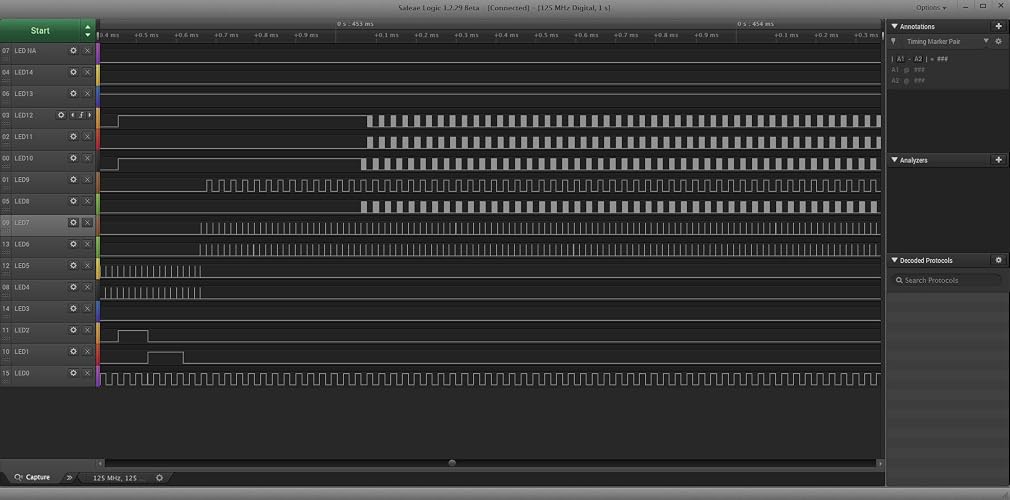1010x500 pixels.
Task: Open the Options menu
Action: [x=931, y=8]
